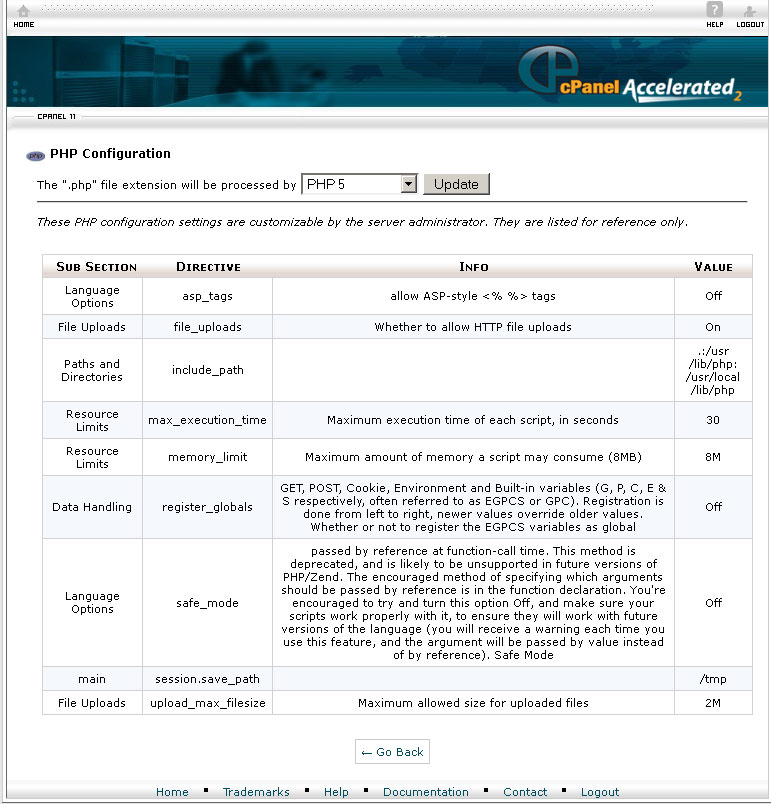
Task: Click the Go Back button
Action: pyautogui.click(x=392, y=752)
